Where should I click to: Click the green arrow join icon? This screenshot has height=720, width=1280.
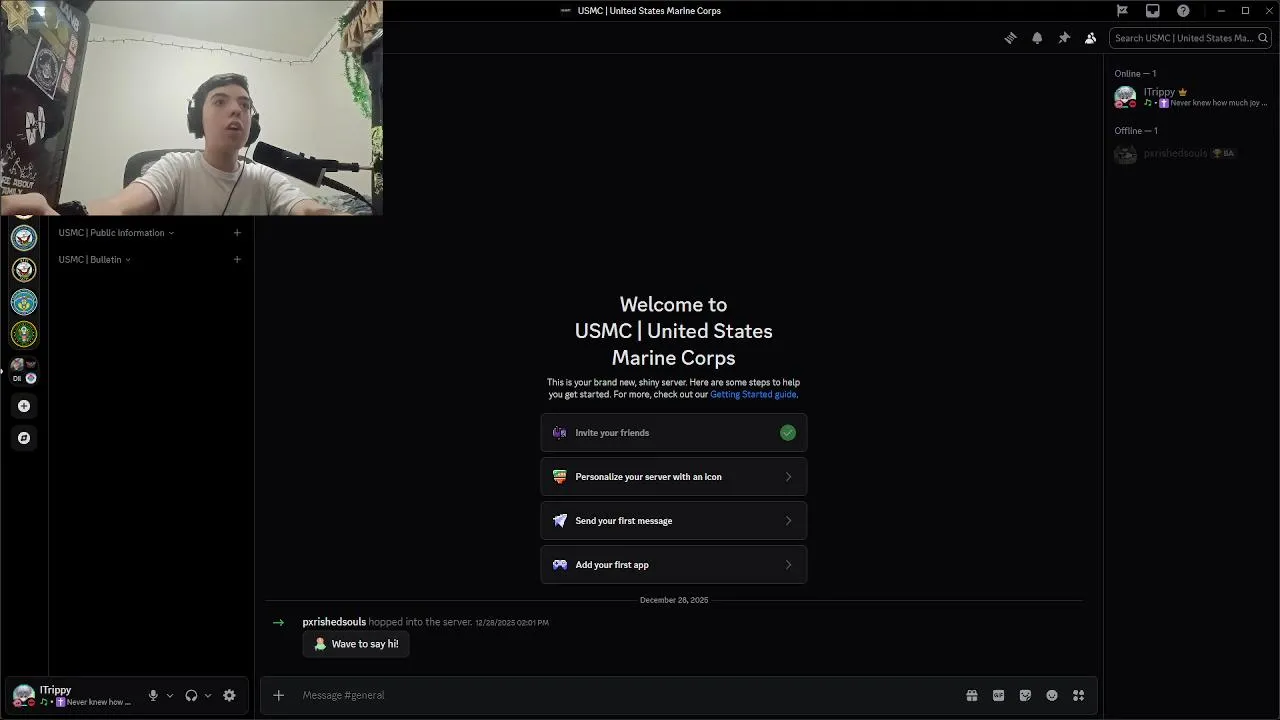pos(278,622)
